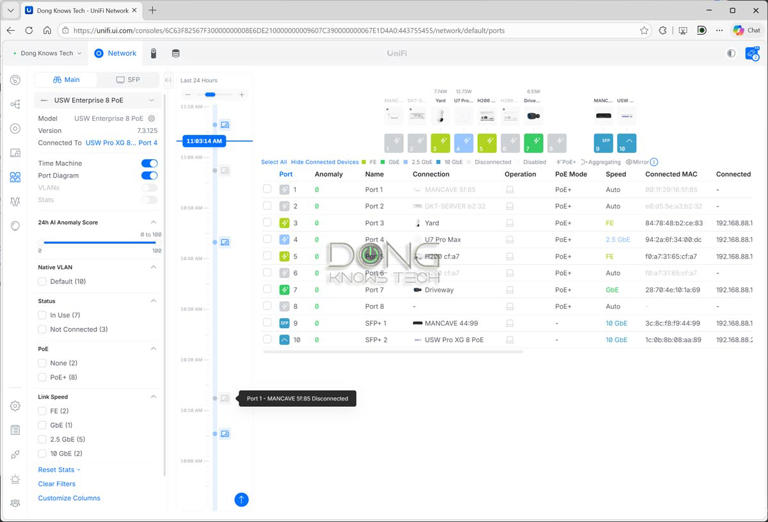
Task: Select port 4 blue square in diagram
Action: coord(464,143)
